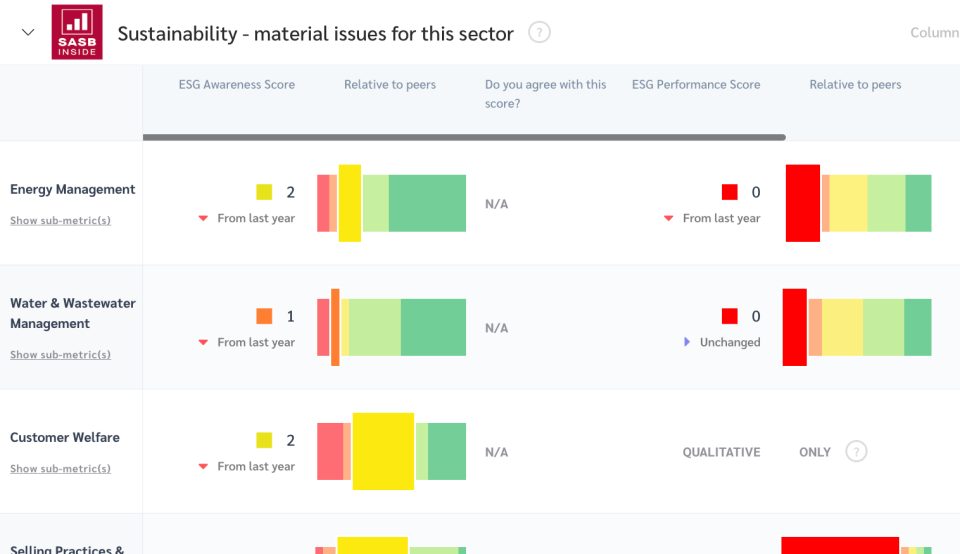Open help icon beside Sustainability section title
The image size is (960, 554).
(x=539, y=32)
